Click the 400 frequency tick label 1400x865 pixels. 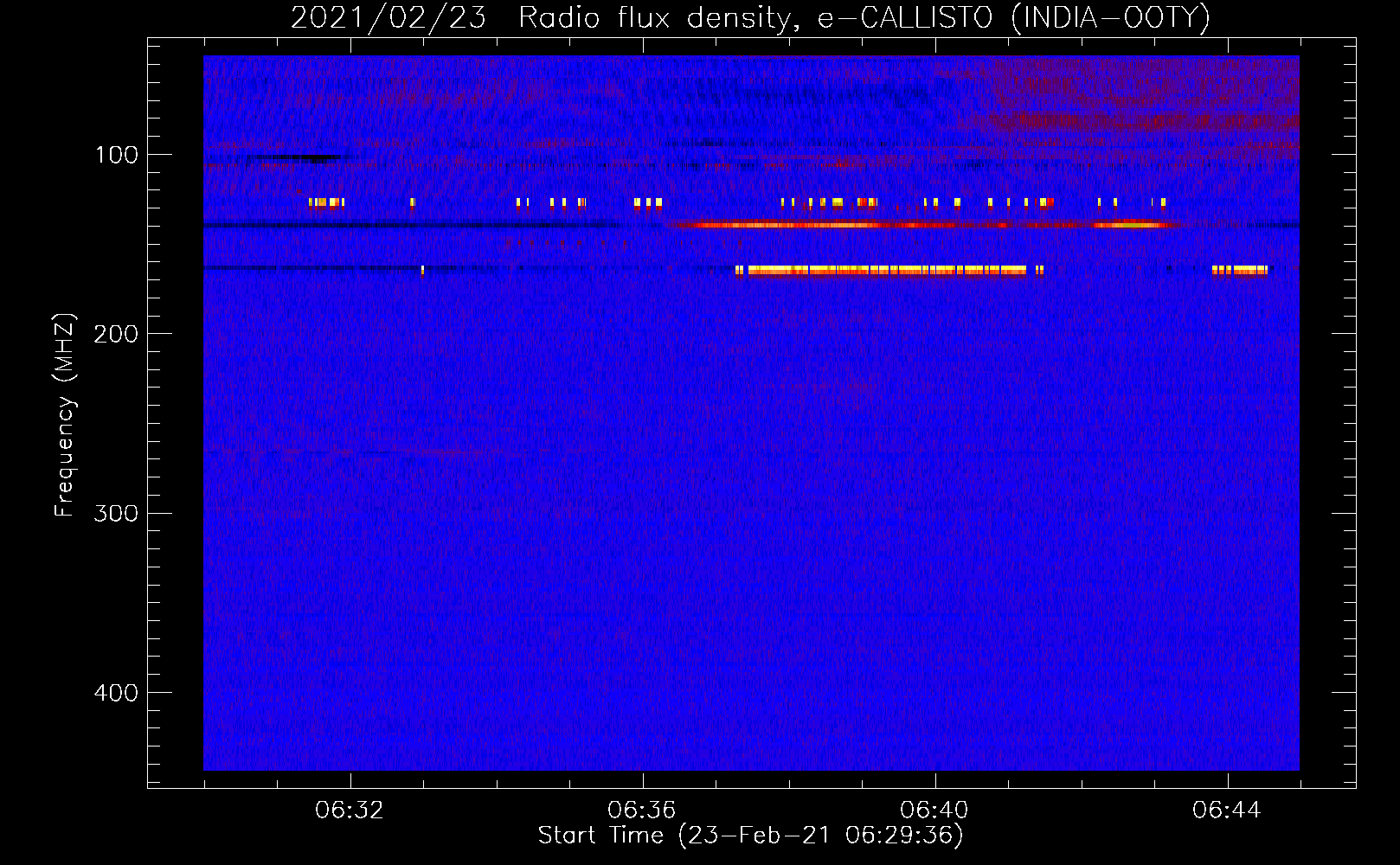[116, 693]
